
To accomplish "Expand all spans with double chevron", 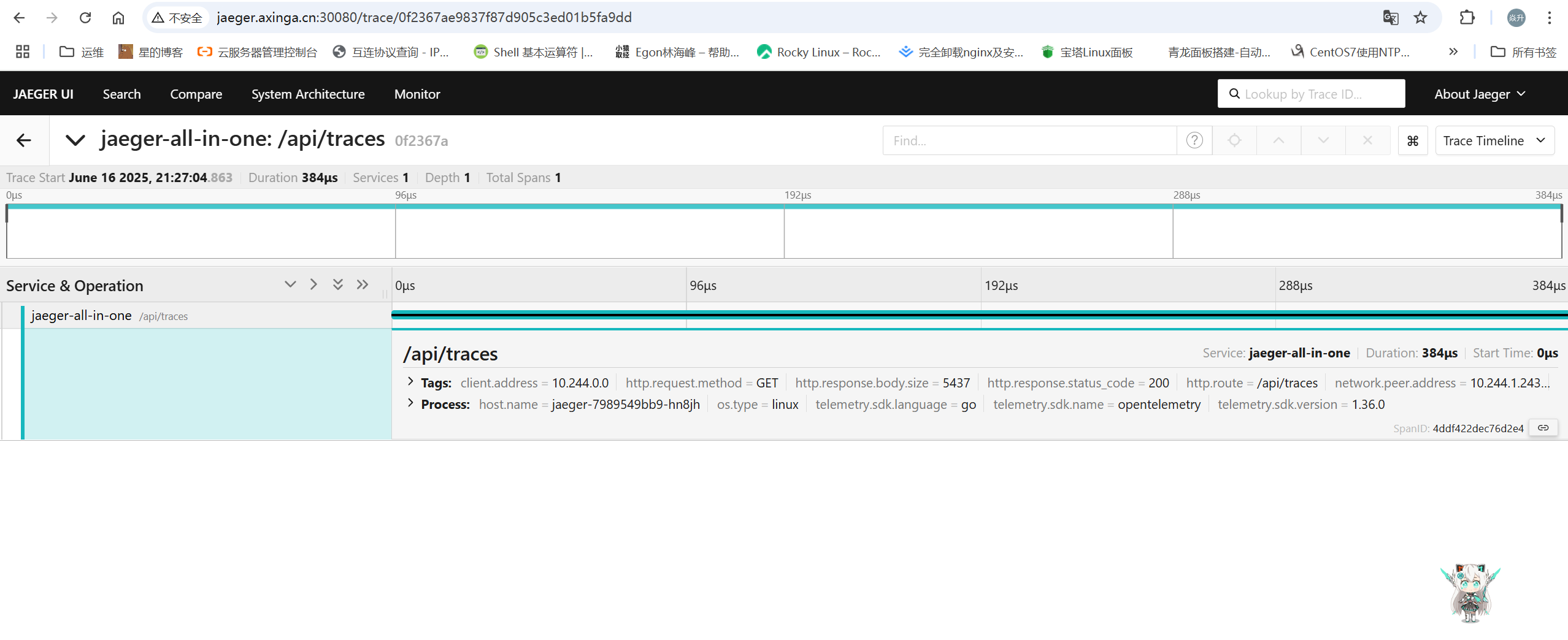I will 338,284.
